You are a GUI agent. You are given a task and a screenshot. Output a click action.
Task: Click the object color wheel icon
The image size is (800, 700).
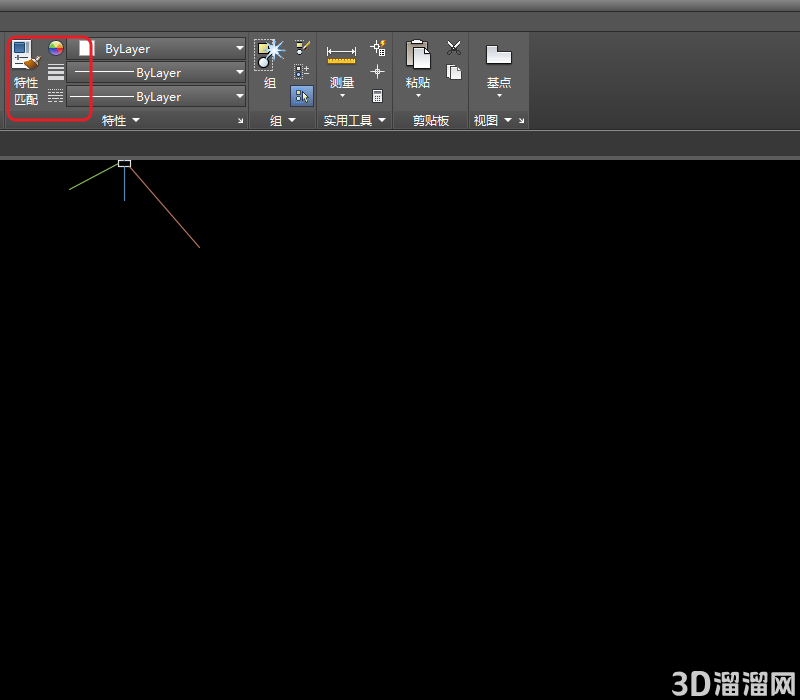coord(56,48)
